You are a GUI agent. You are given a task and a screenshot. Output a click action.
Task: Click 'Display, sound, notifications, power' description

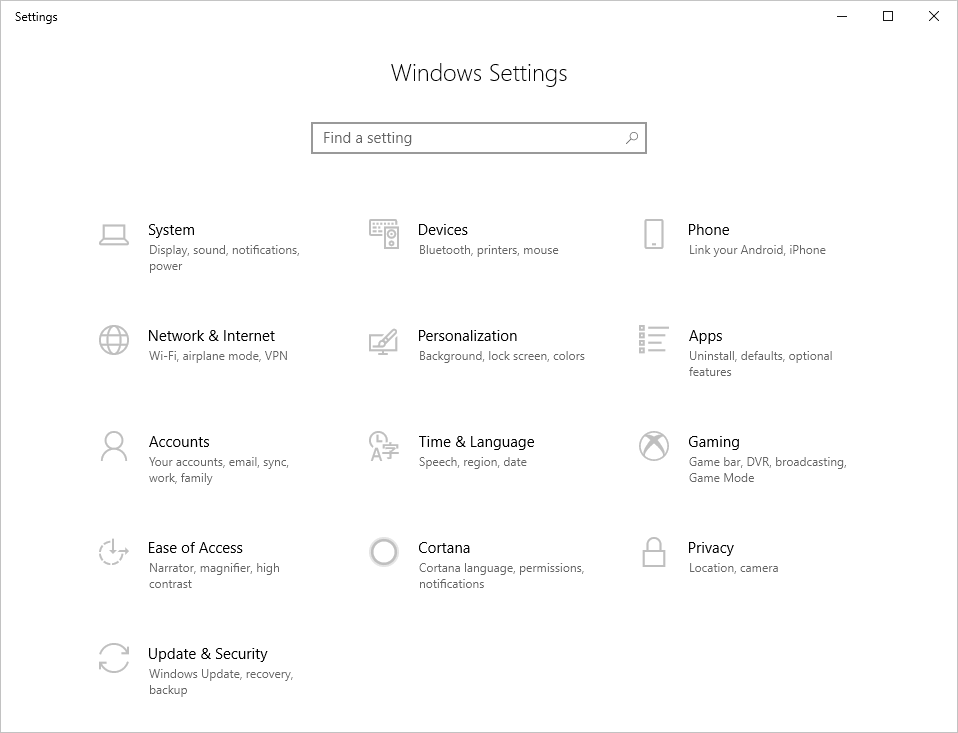pos(224,258)
